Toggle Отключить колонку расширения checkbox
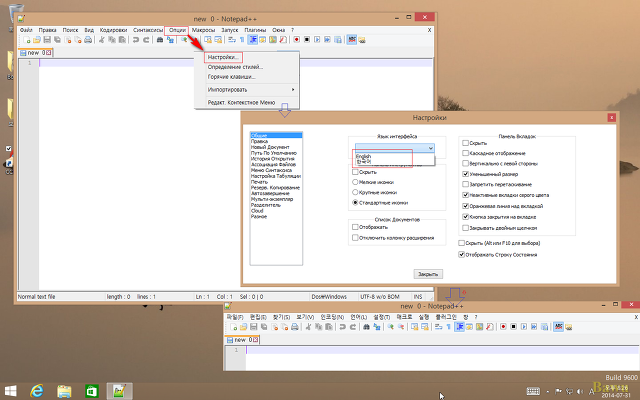 tap(355, 238)
